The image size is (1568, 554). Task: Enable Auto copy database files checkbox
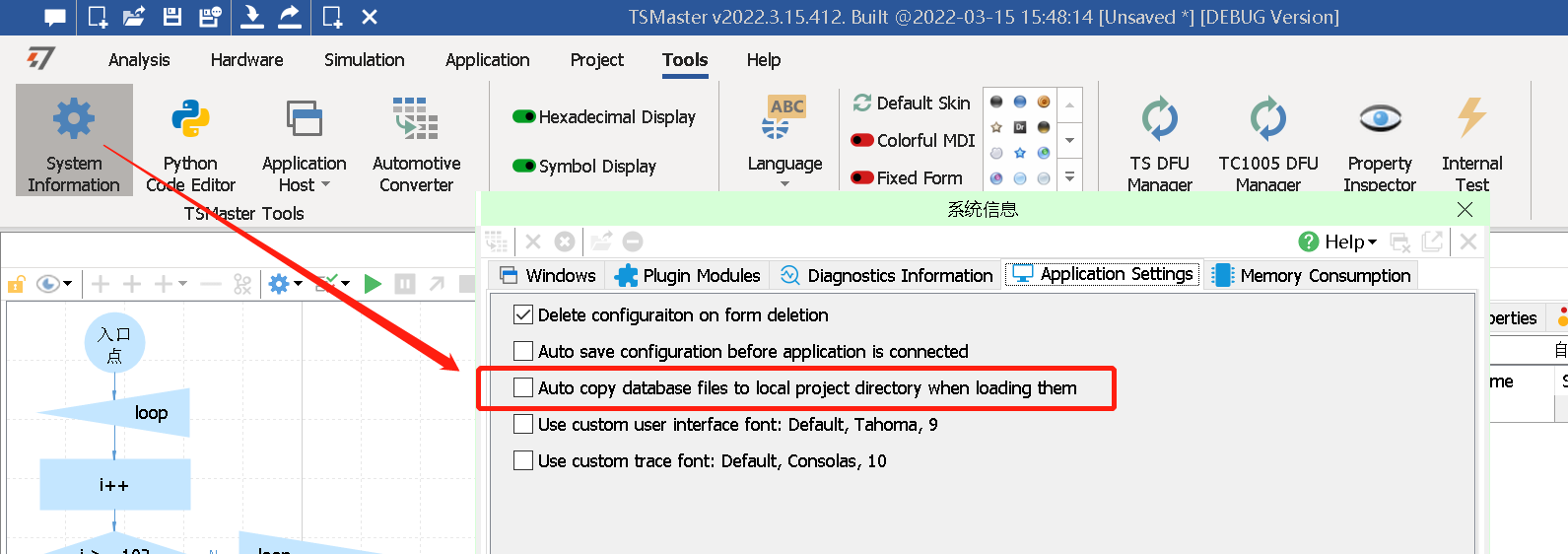coord(523,388)
